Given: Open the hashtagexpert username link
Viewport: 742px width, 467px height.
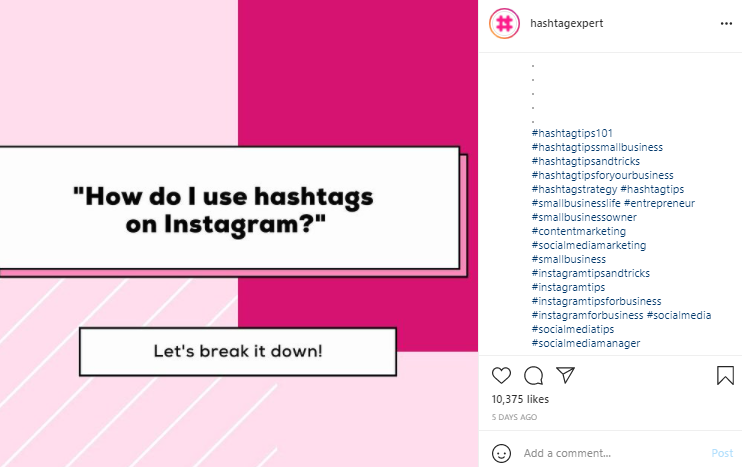Looking at the screenshot, I should click(x=566, y=23).
